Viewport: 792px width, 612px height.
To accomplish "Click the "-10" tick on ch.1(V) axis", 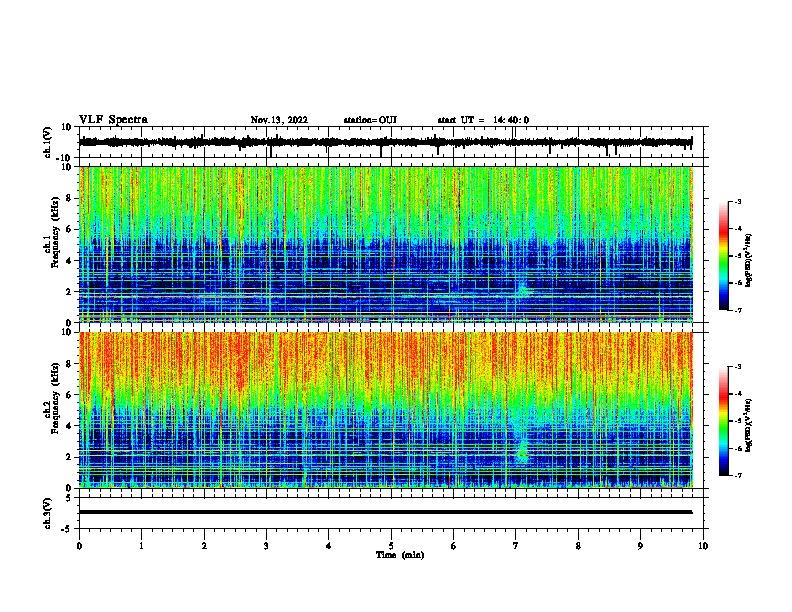I will 65,158.
